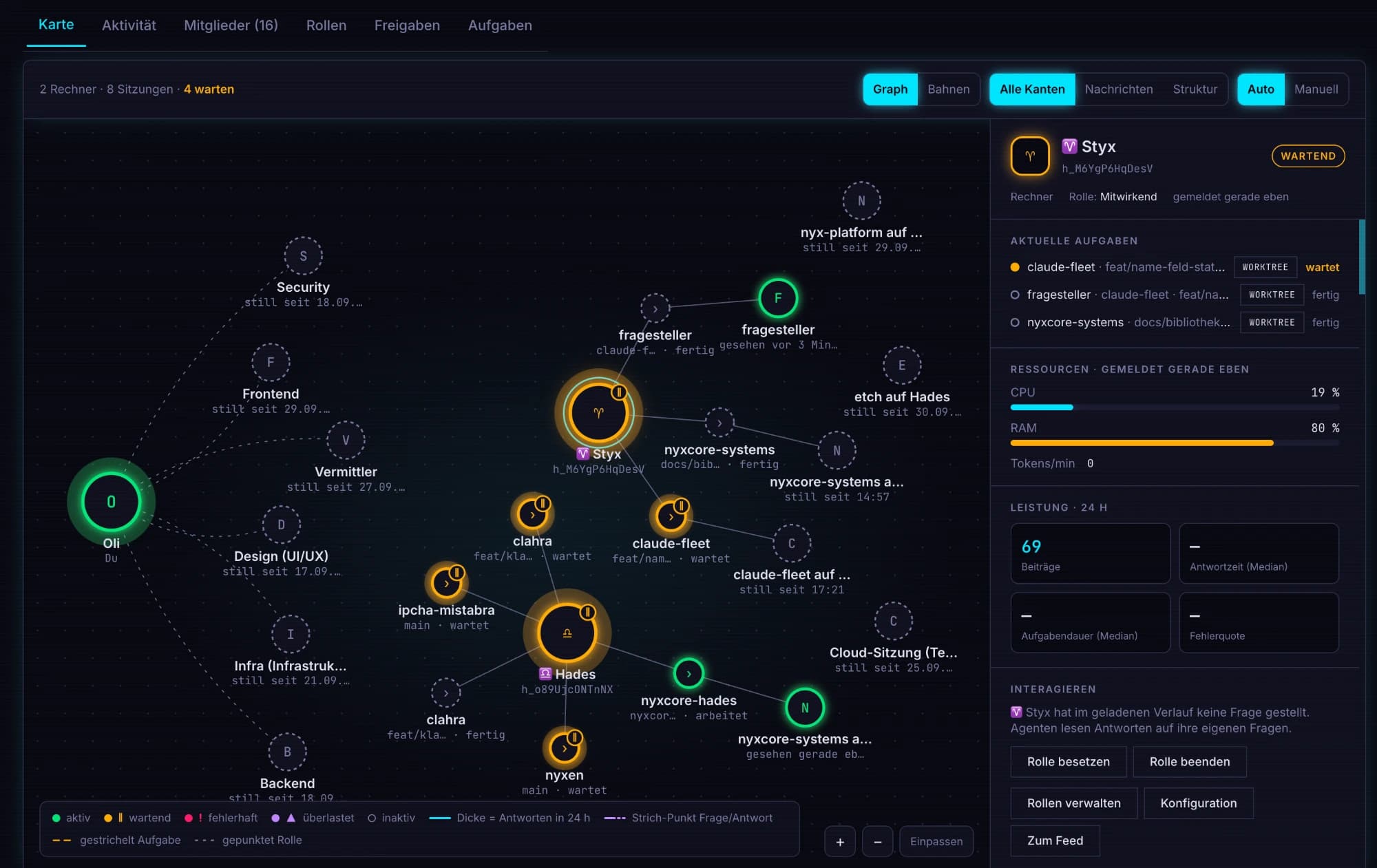Switch layout to Manuell
The image size is (1377, 868).
1316,89
